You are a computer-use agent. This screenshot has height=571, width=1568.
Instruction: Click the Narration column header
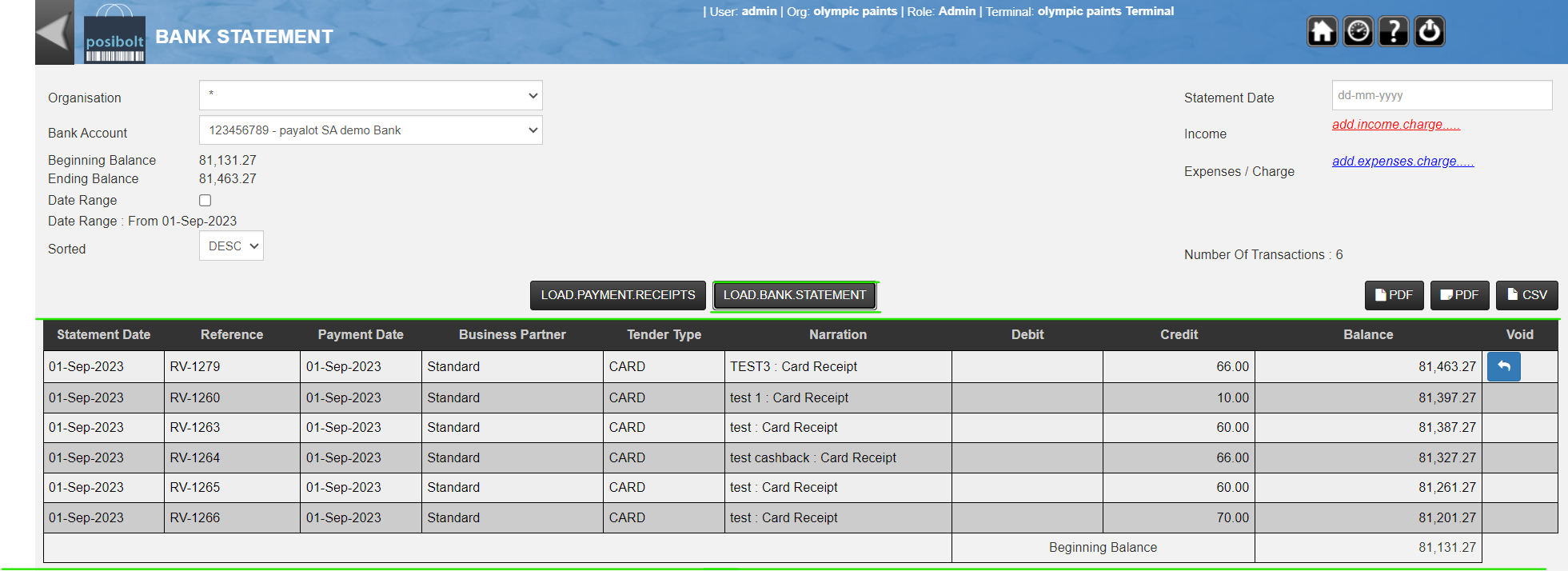838,335
